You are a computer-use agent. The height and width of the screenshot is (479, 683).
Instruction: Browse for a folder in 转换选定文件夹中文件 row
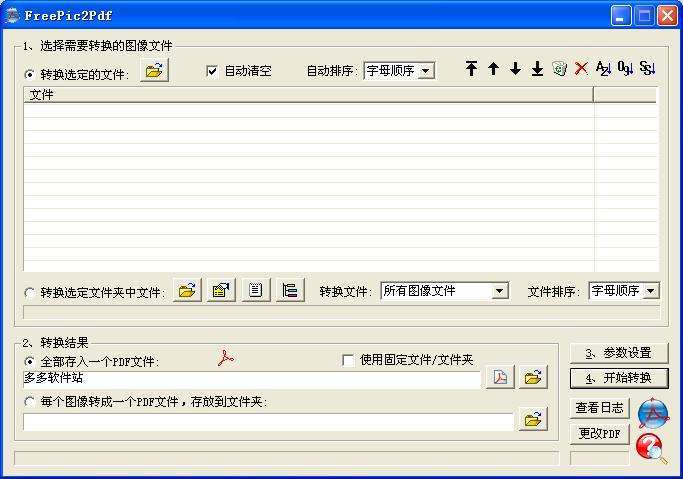click(187, 290)
